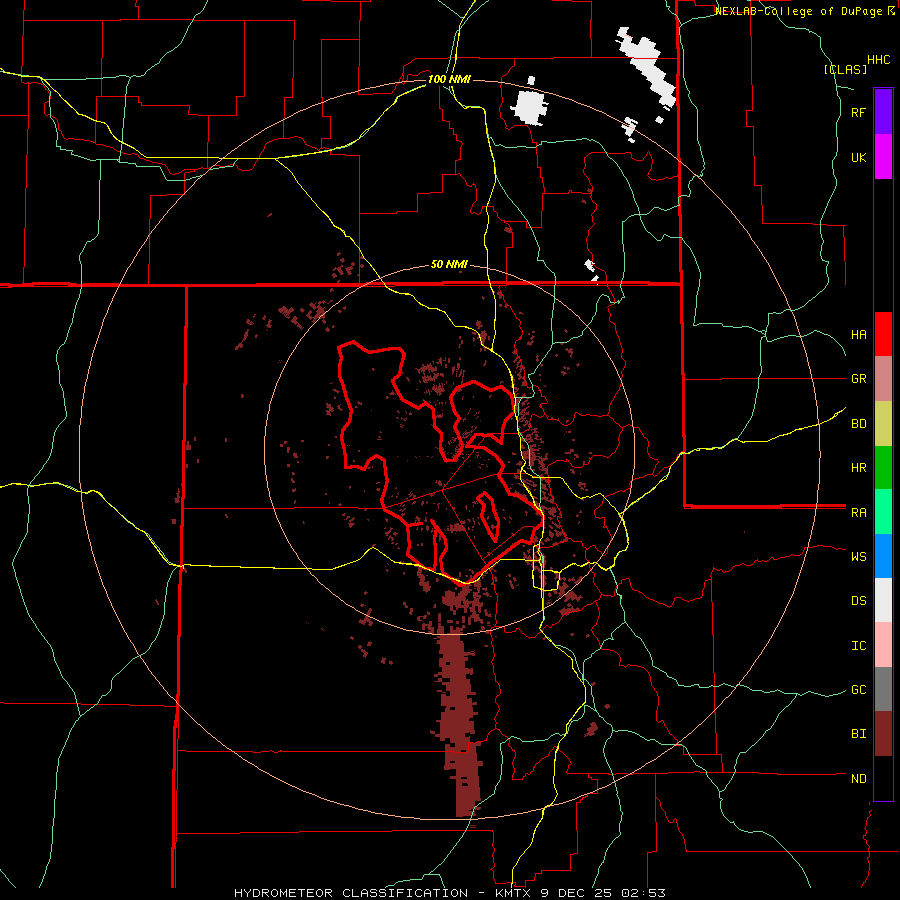Click the [CLAS] unit label
Image resolution: width=900 pixels, height=900 pixels.
point(845,69)
